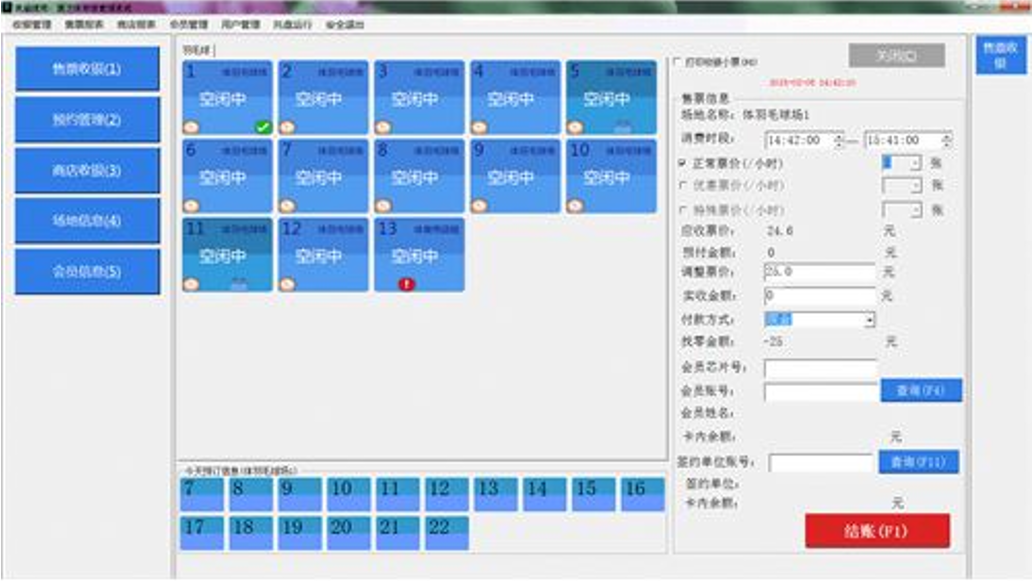Click the red alert icon on court 13

coord(406,284)
